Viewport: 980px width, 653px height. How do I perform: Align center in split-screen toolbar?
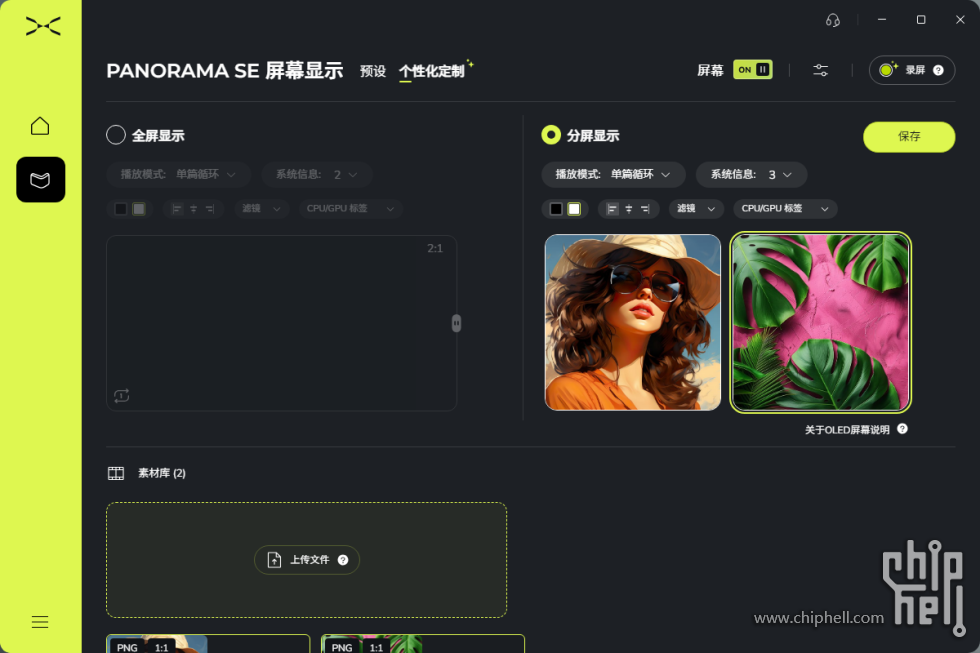[x=629, y=209]
